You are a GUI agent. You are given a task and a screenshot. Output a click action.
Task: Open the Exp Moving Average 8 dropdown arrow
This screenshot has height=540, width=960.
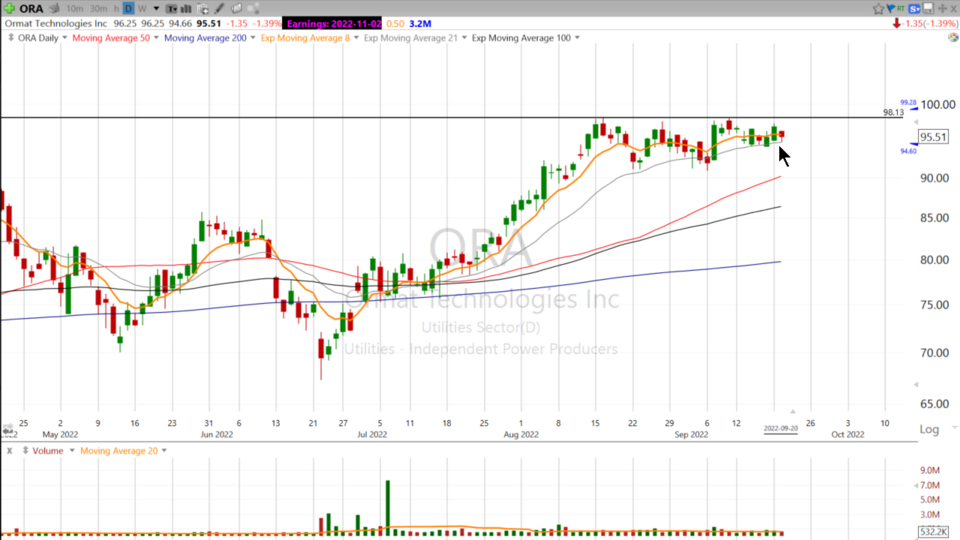356,38
